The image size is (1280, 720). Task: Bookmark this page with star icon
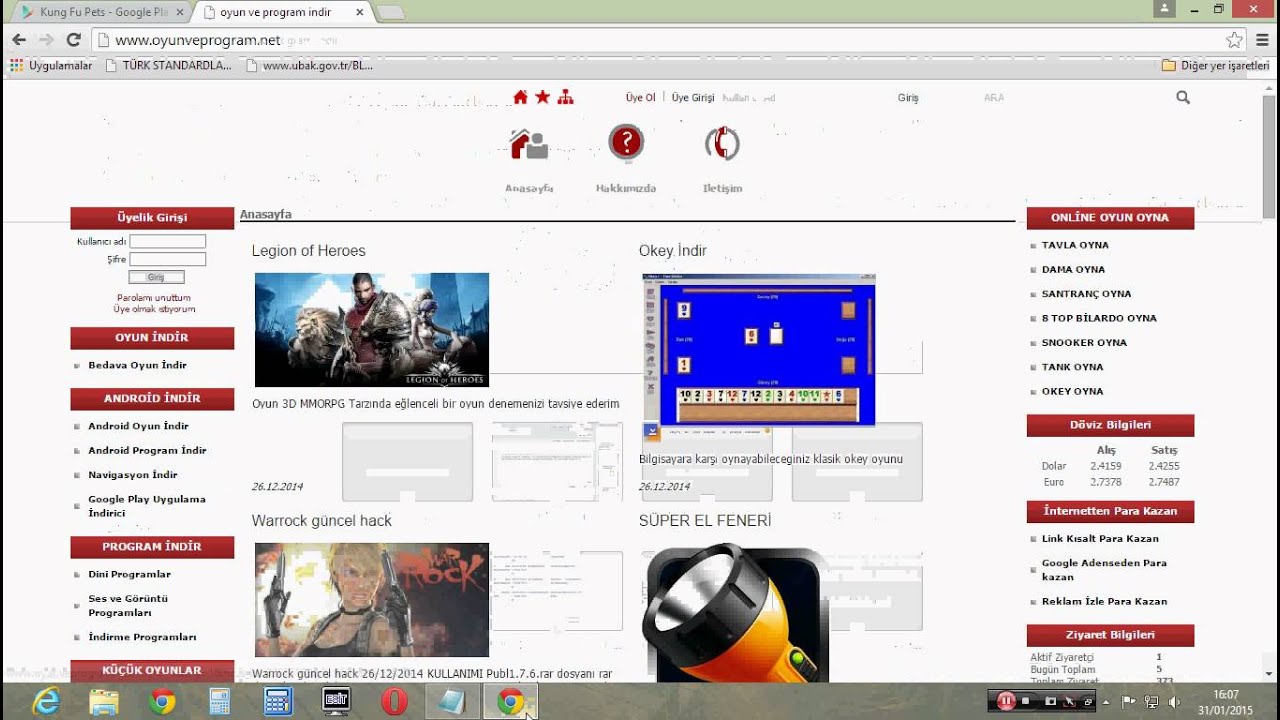point(1234,40)
